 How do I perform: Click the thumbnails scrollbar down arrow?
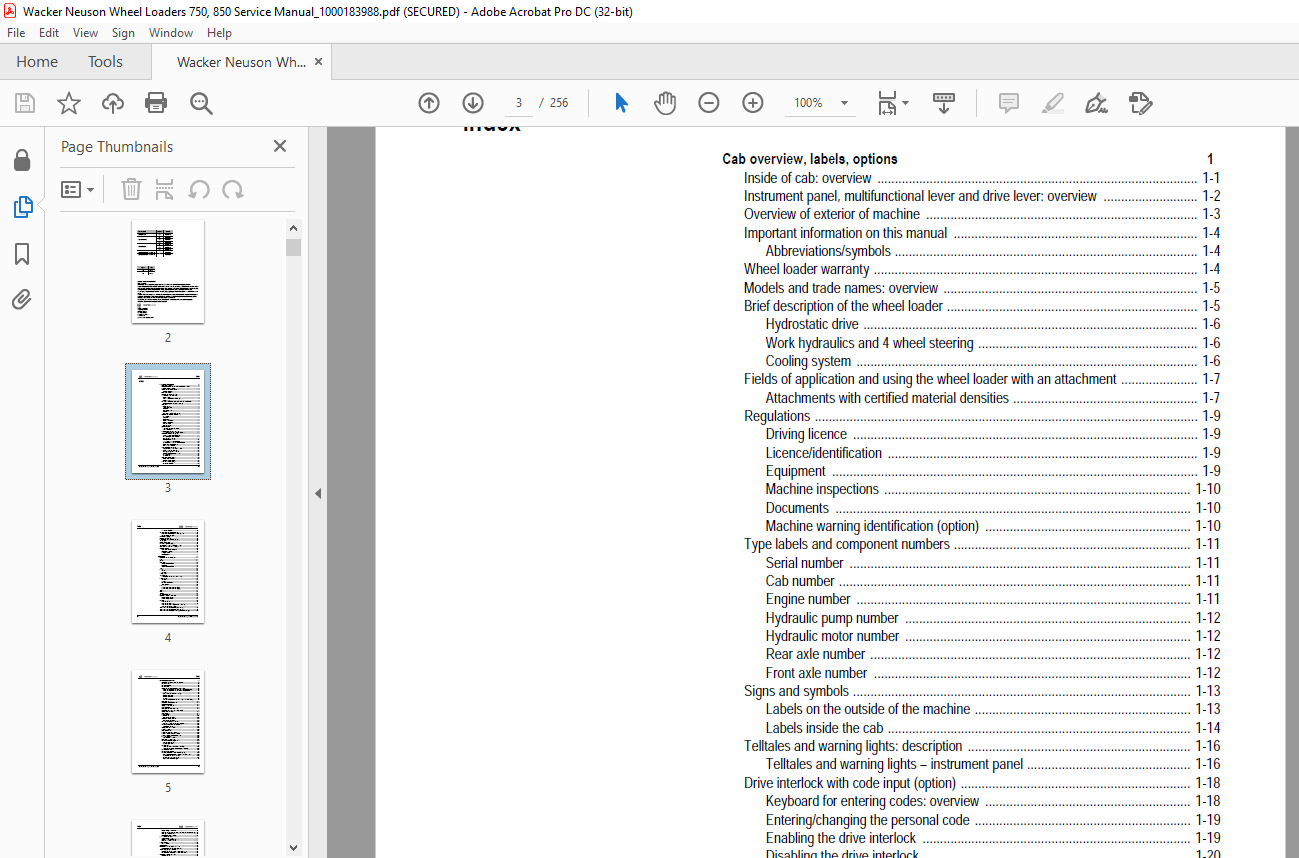pos(293,847)
